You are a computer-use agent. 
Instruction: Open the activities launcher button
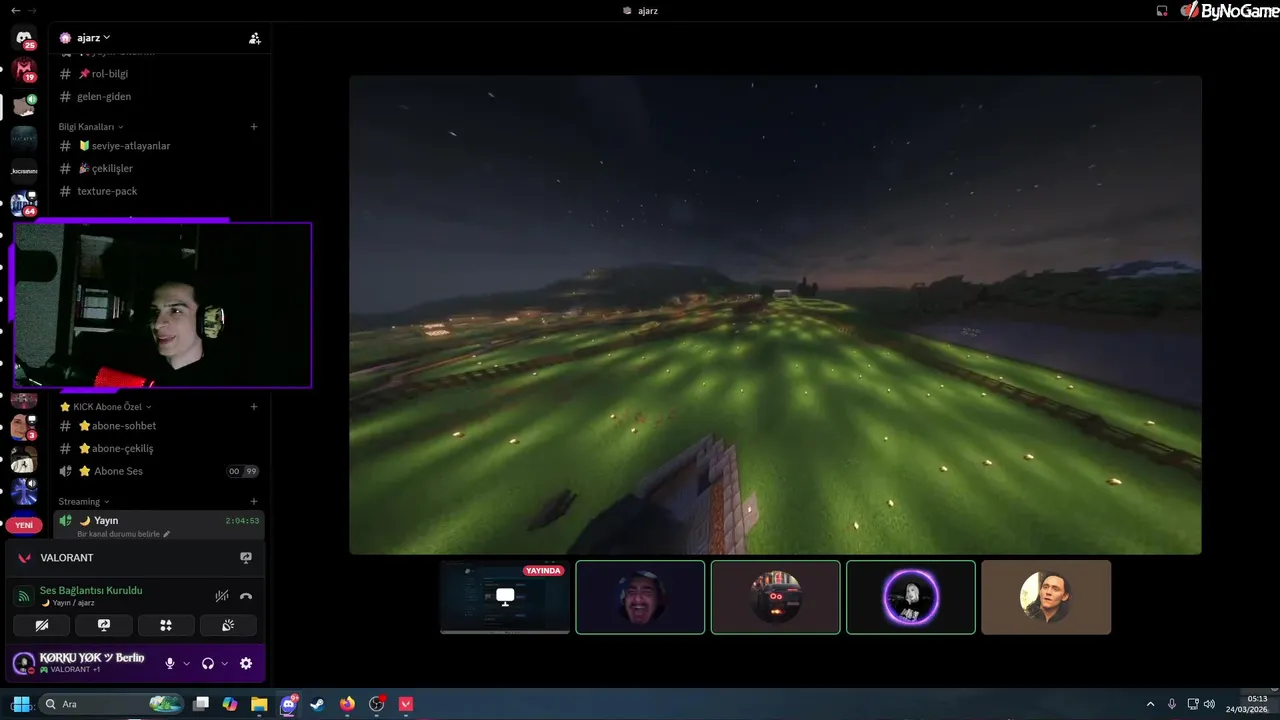click(x=166, y=625)
